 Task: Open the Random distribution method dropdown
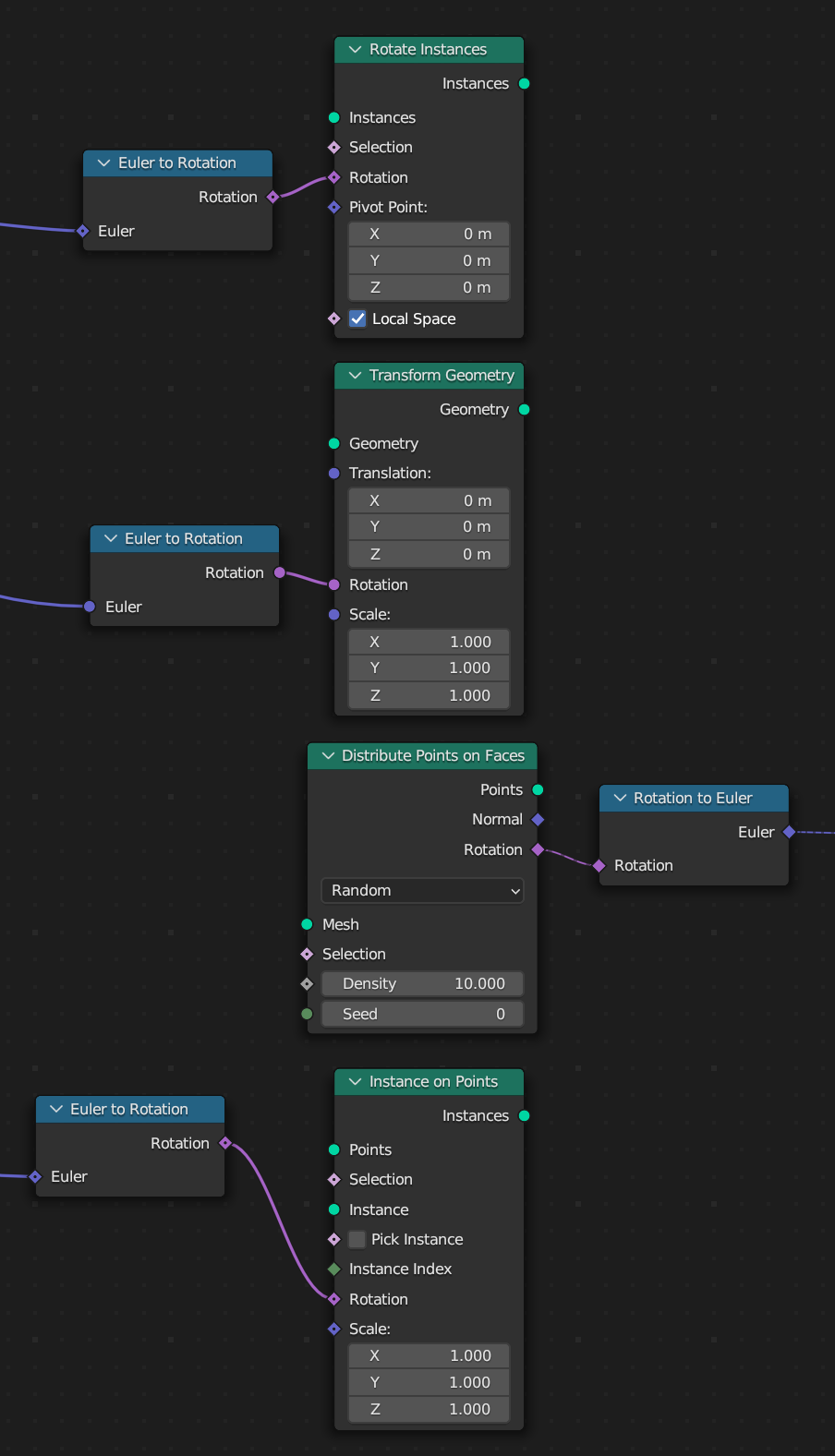tap(422, 891)
